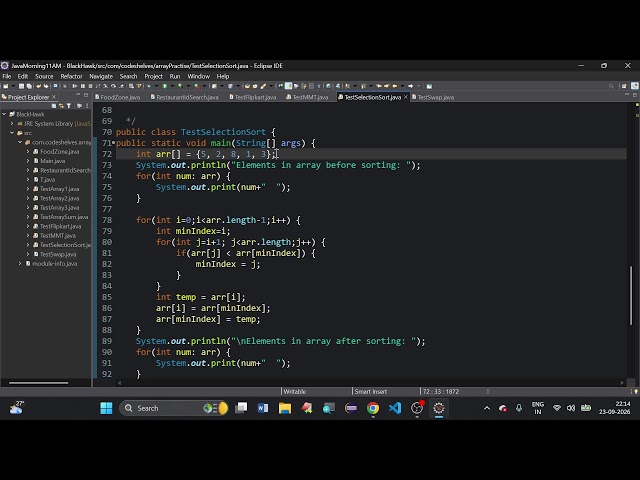Image resolution: width=640 pixels, height=480 pixels.
Task: Collapse the BlackHawk project node
Action: click(4, 114)
